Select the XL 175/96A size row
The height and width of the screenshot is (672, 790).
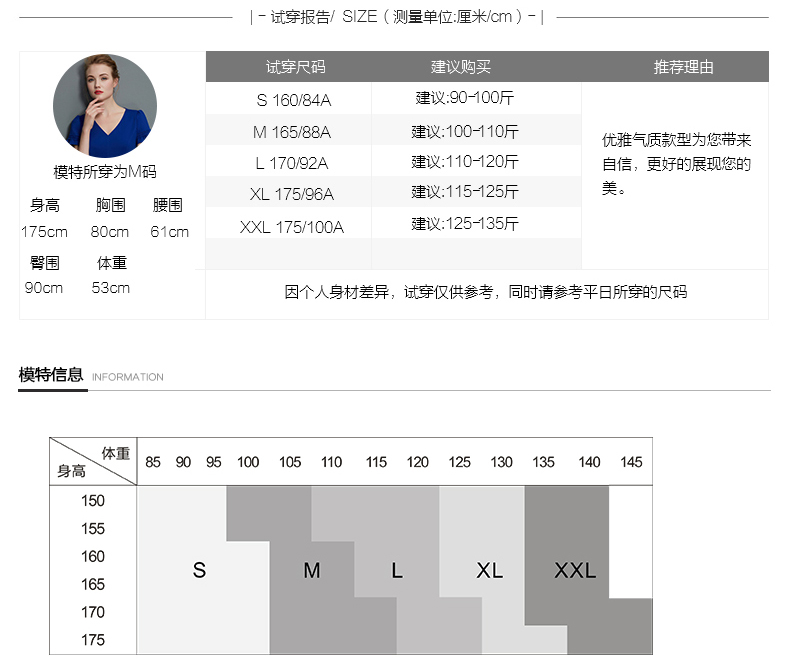point(291,194)
